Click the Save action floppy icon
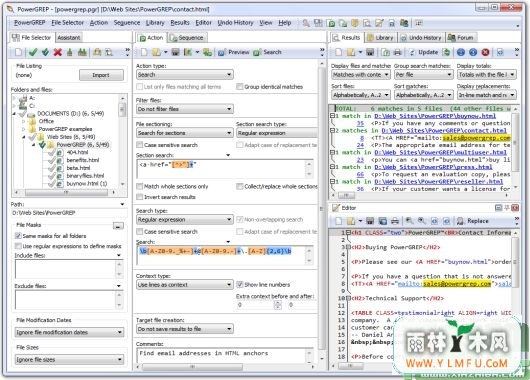This screenshot has height=380, width=530. click(175, 52)
